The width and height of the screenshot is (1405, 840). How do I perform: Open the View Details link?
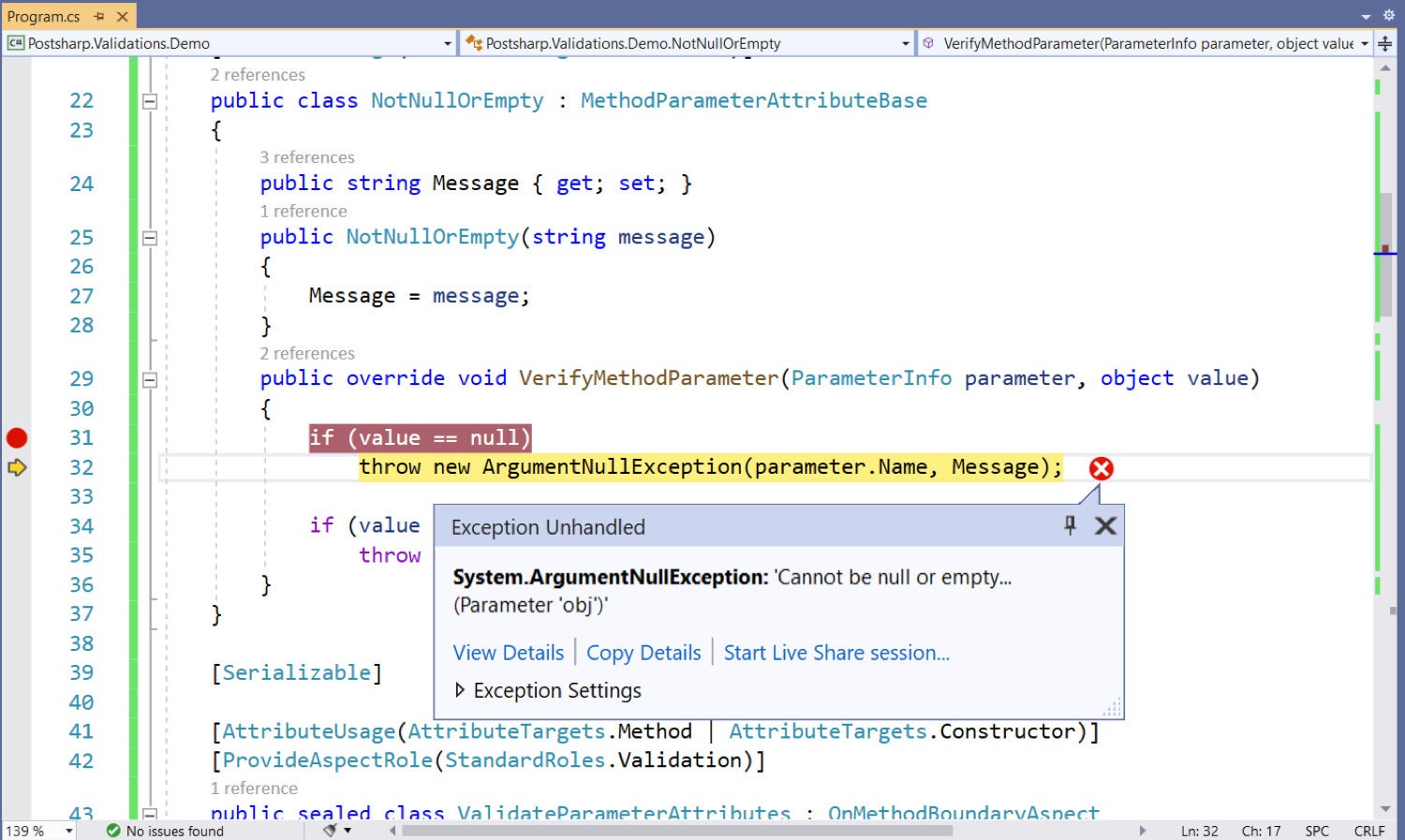pyautogui.click(x=509, y=653)
